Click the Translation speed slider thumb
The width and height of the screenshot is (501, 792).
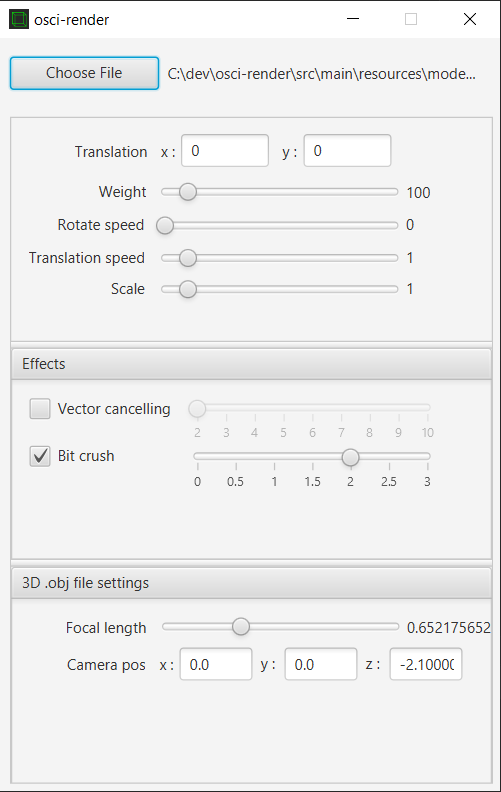pos(188,258)
